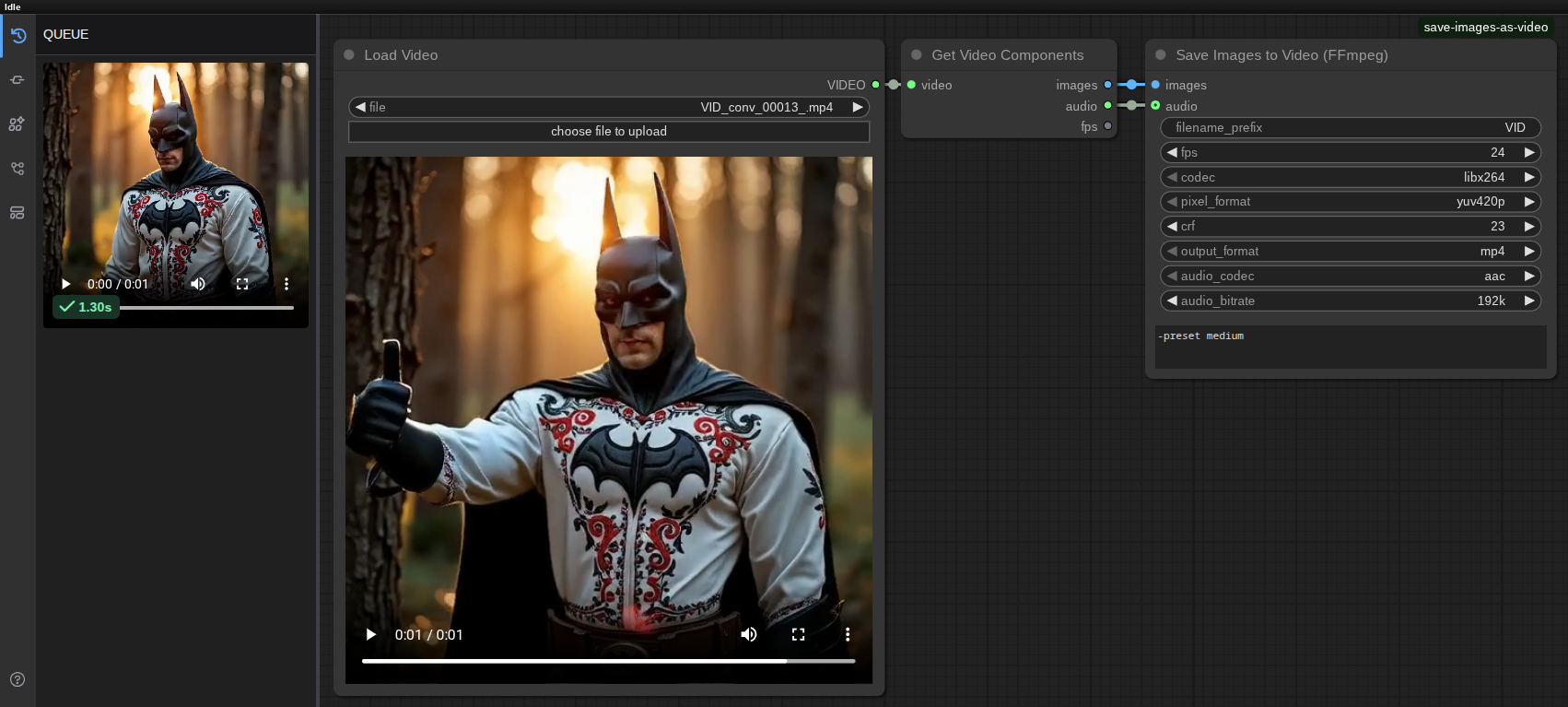Click the VIDEO output socket
Viewport: 1568px width, 707px height.
coord(875,85)
